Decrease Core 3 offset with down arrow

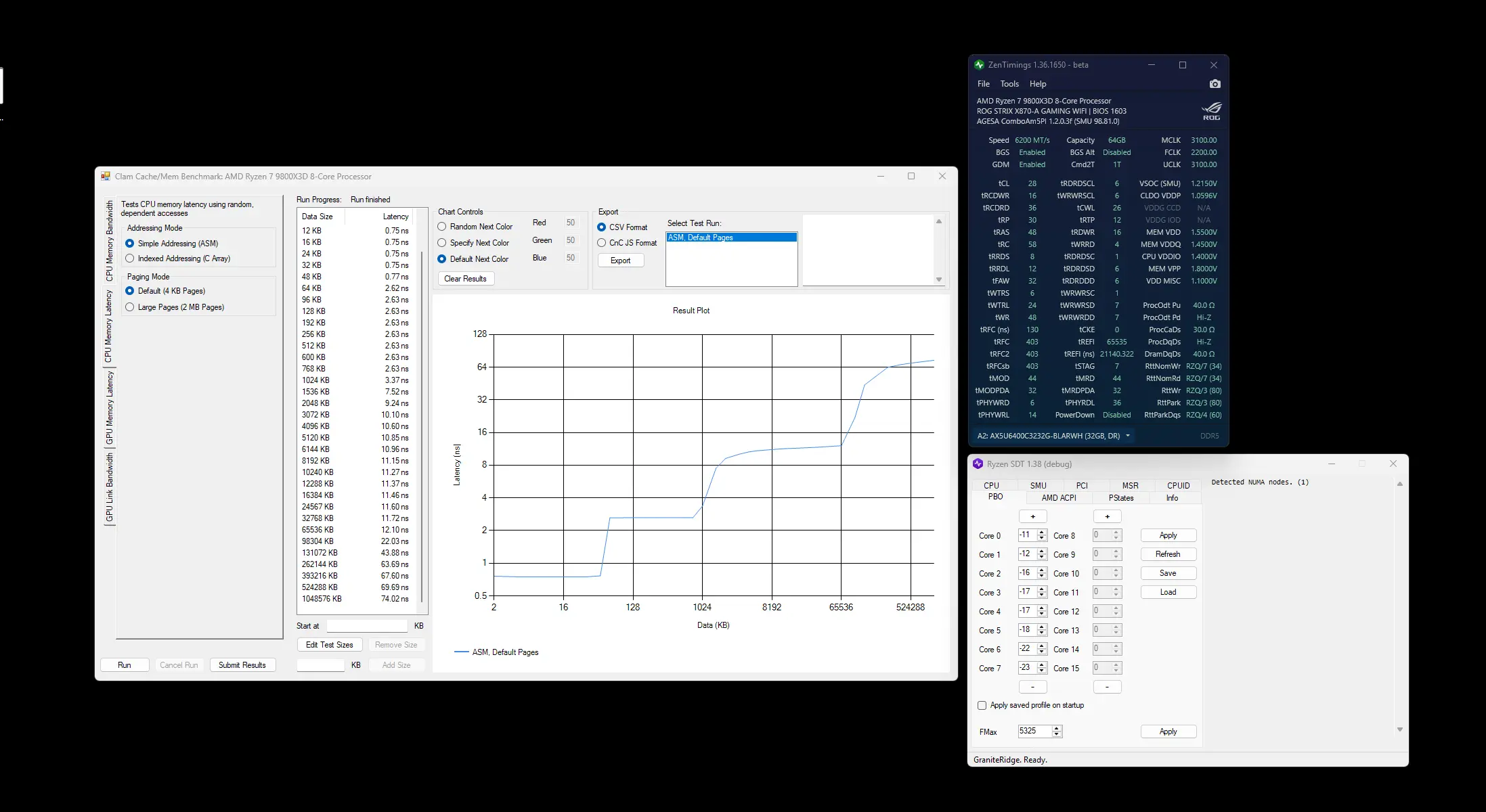click(1042, 595)
